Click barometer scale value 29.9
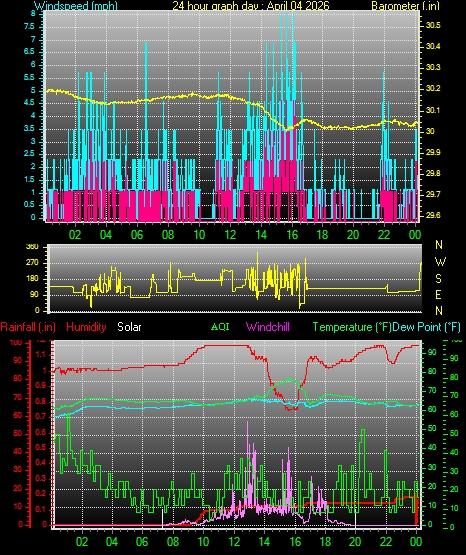This screenshot has width=466, height=555. [433, 152]
